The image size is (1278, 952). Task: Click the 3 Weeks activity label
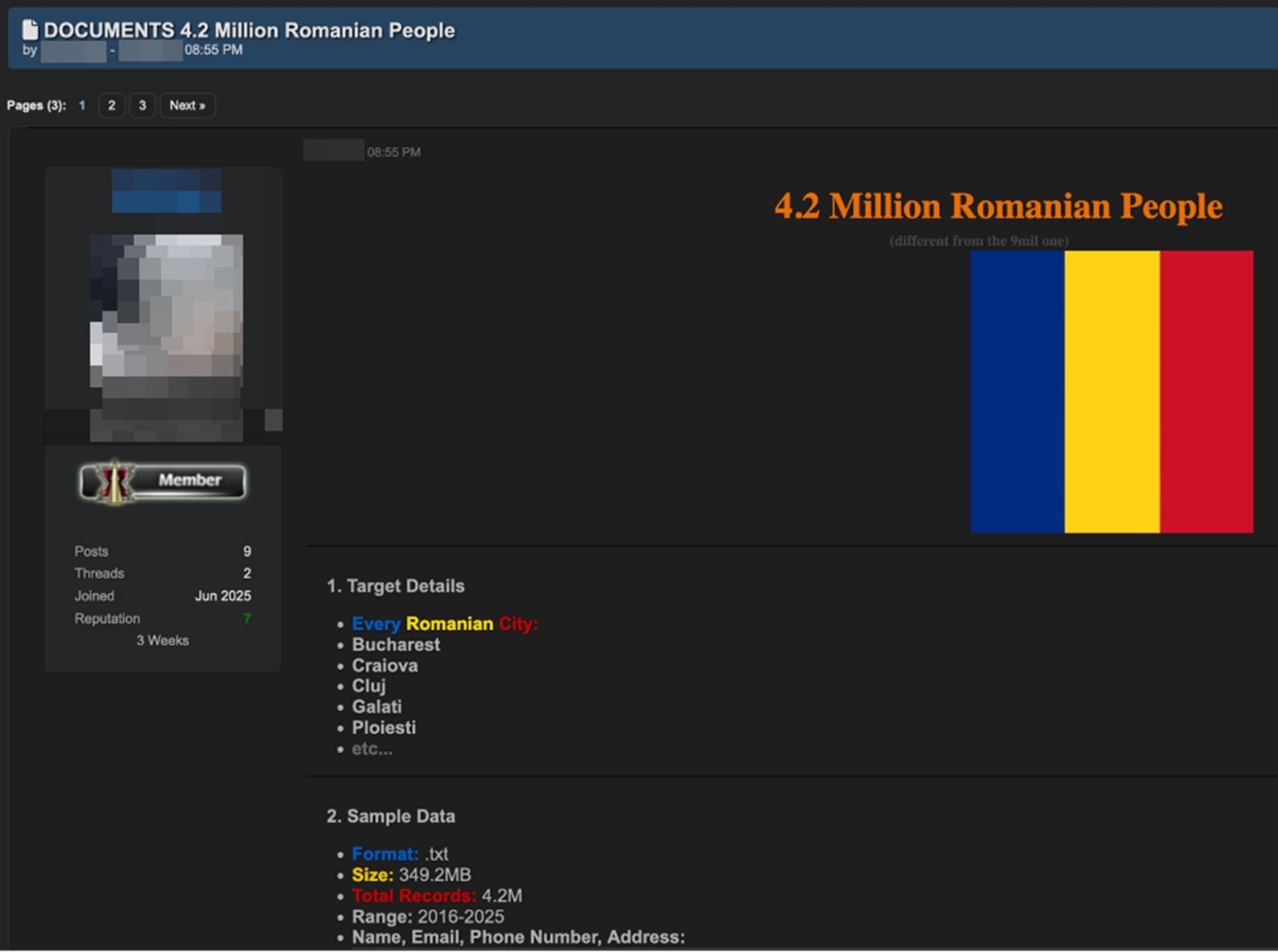click(x=162, y=640)
